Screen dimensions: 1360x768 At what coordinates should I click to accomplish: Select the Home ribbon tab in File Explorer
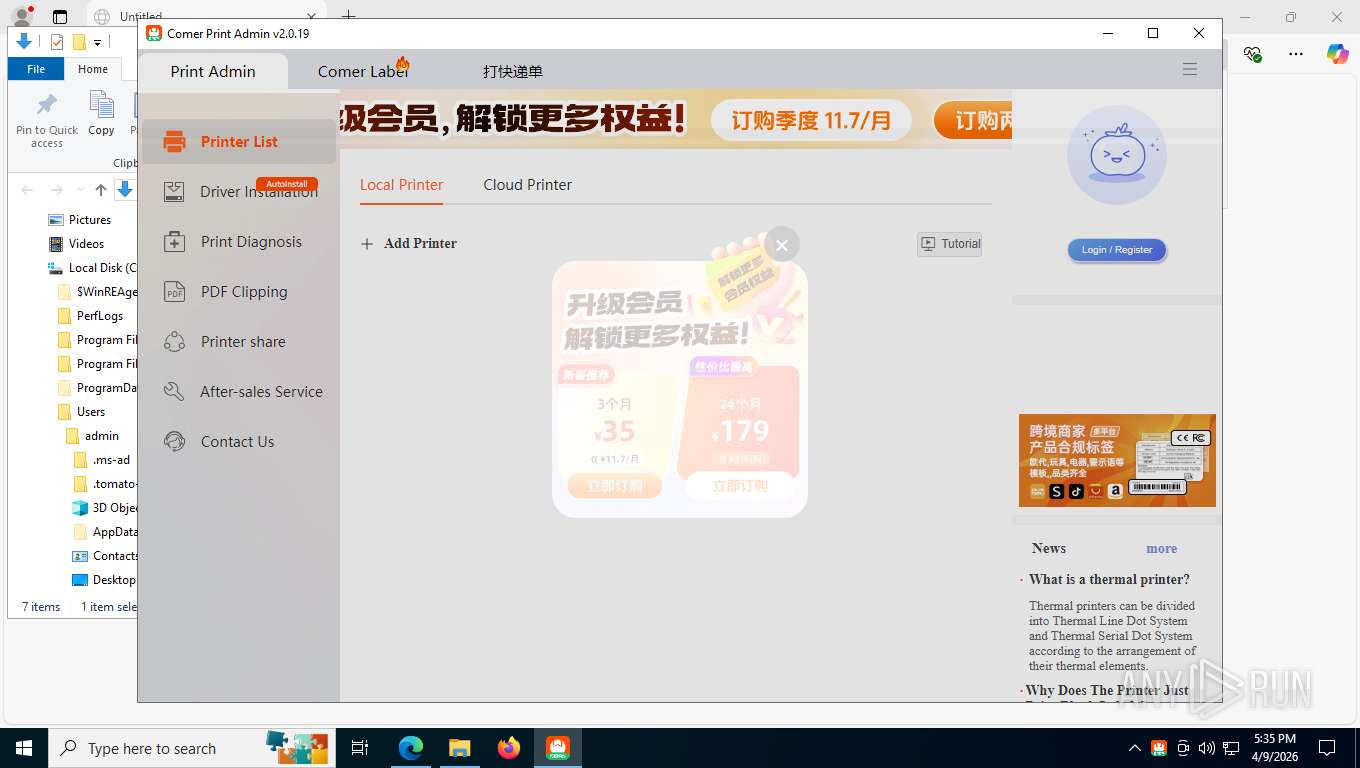pyautogui.click(x=93, y=69)
